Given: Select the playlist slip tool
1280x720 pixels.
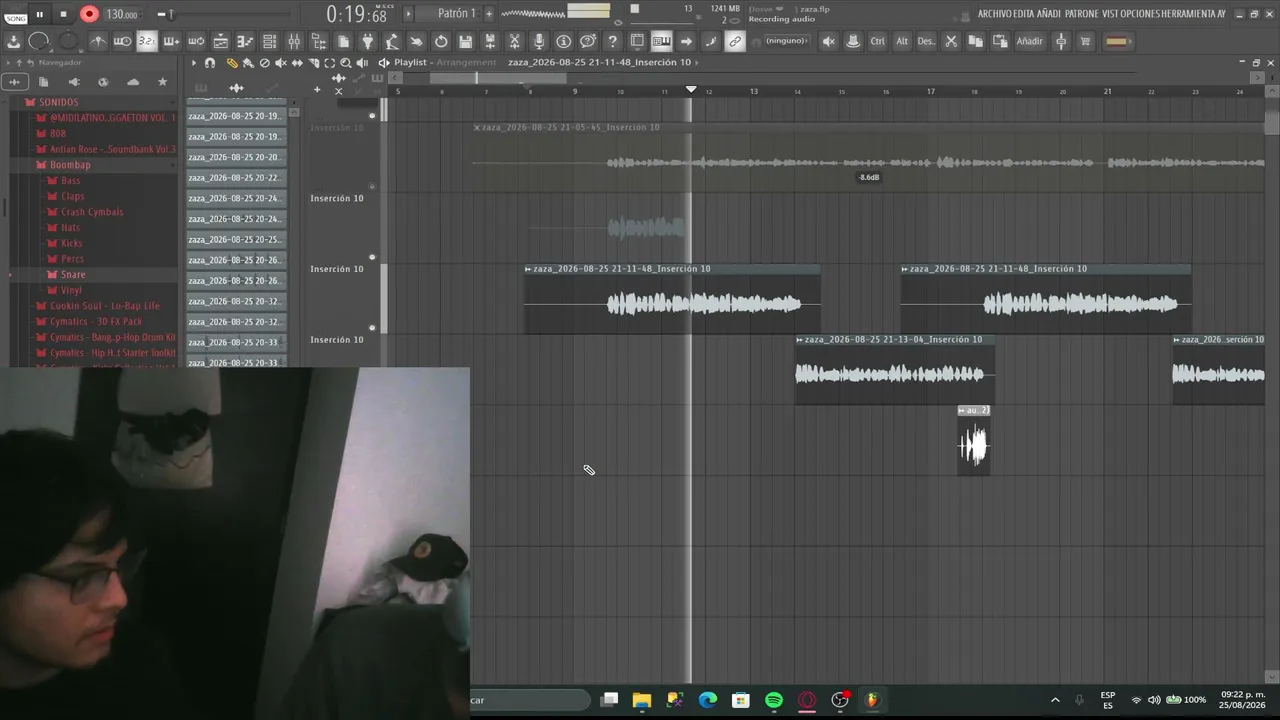Looking at the screenshot, I should point(297,63).
